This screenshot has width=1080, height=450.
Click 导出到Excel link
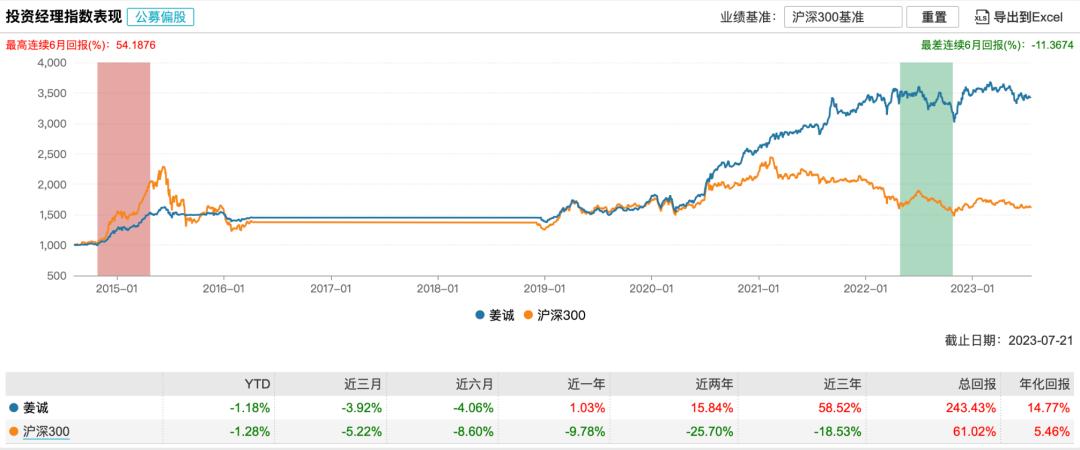(1030, 17)
